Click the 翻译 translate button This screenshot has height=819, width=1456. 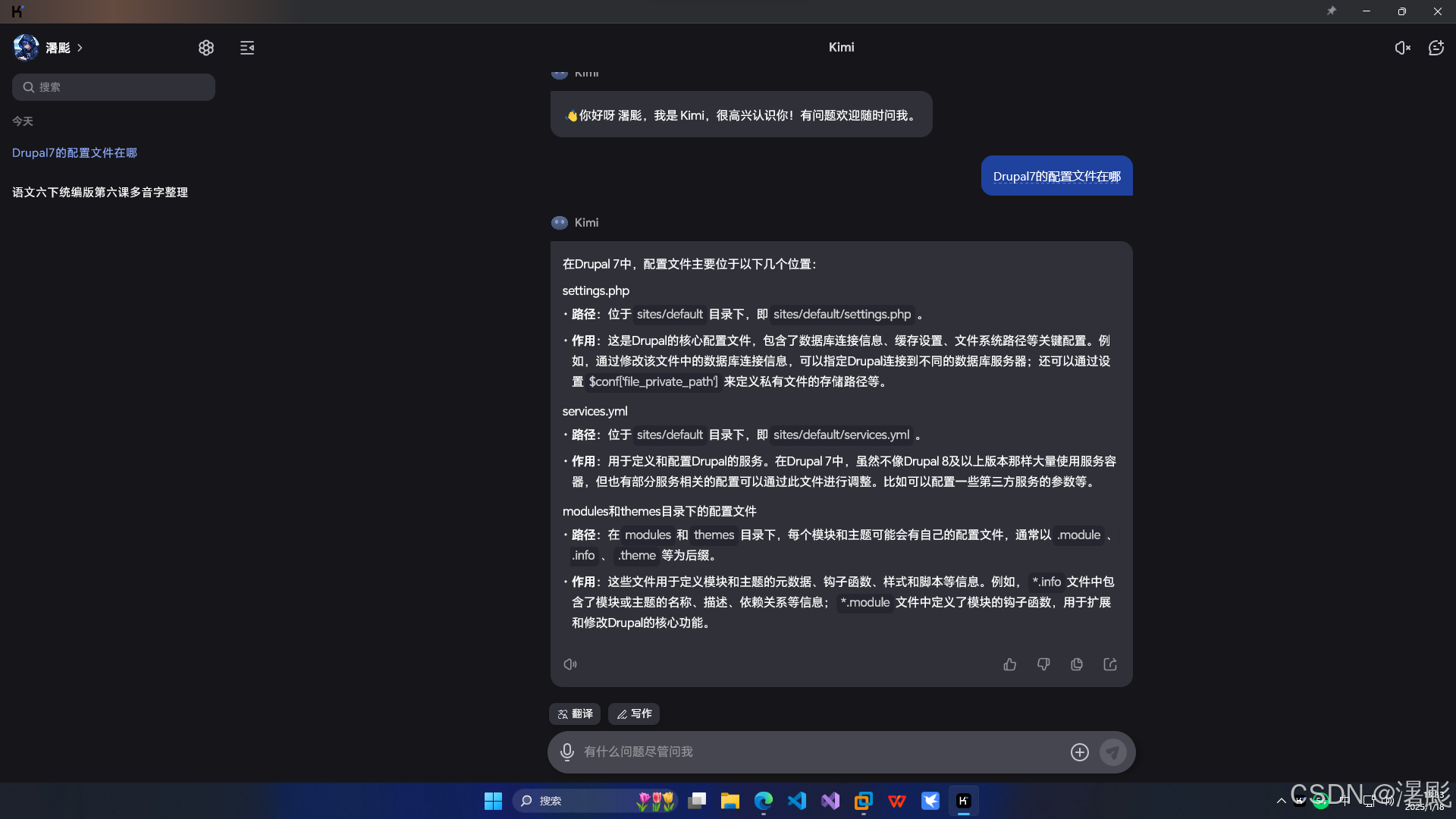[575, 714]
